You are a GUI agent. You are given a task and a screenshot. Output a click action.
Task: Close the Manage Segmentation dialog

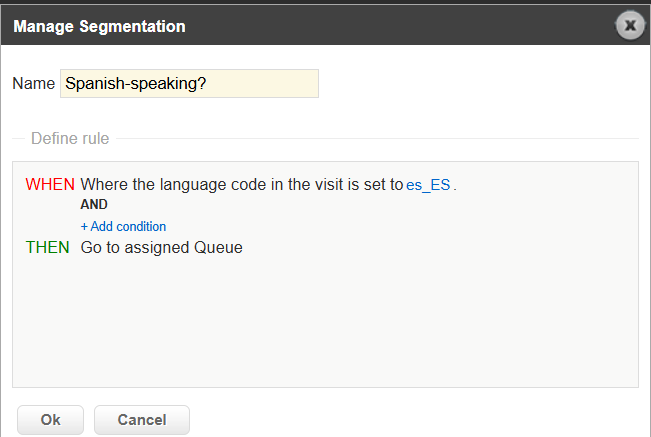coord(629,26)
